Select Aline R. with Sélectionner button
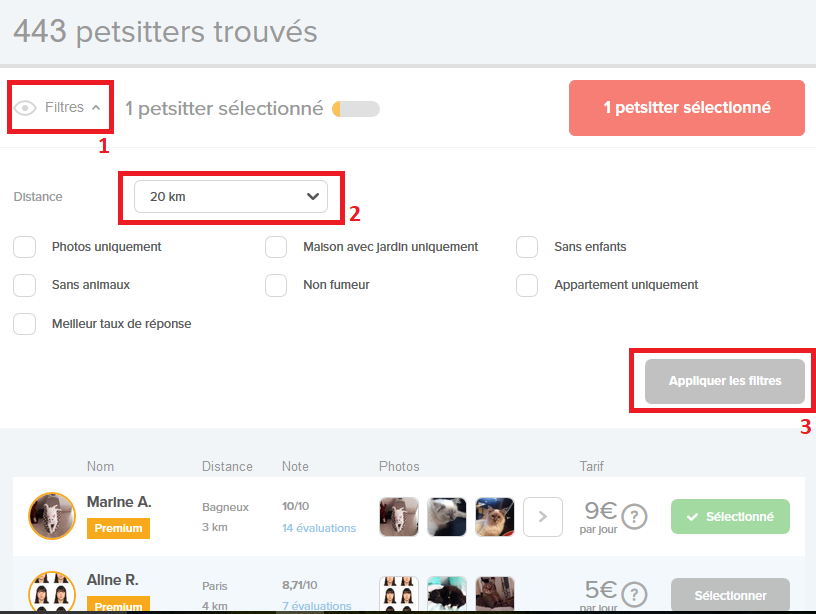 click(x=730, y=595)
